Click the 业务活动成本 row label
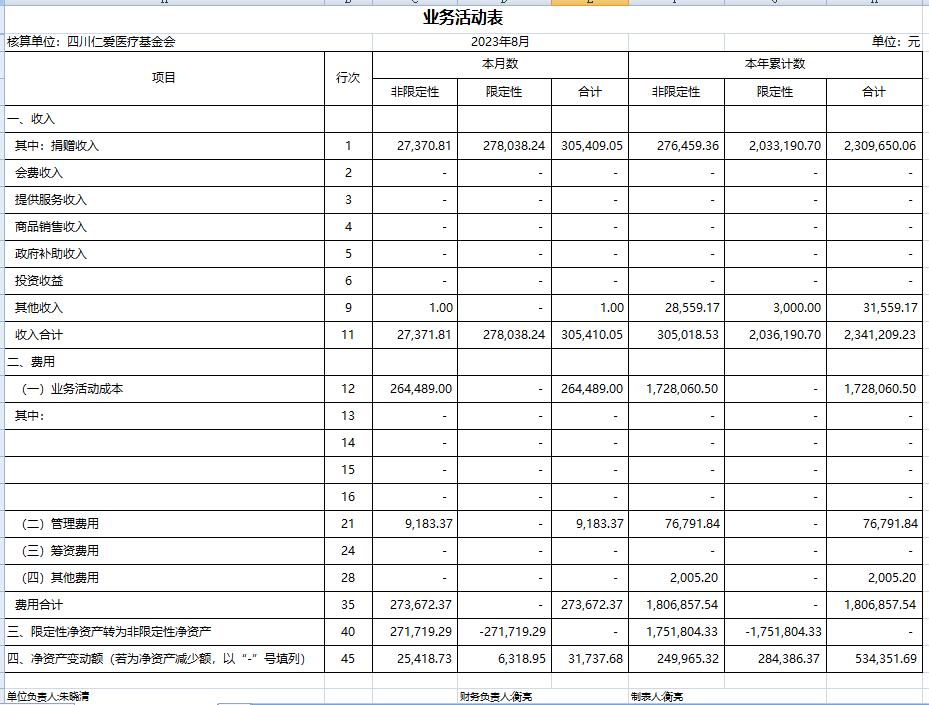 [x=72, y=389]
